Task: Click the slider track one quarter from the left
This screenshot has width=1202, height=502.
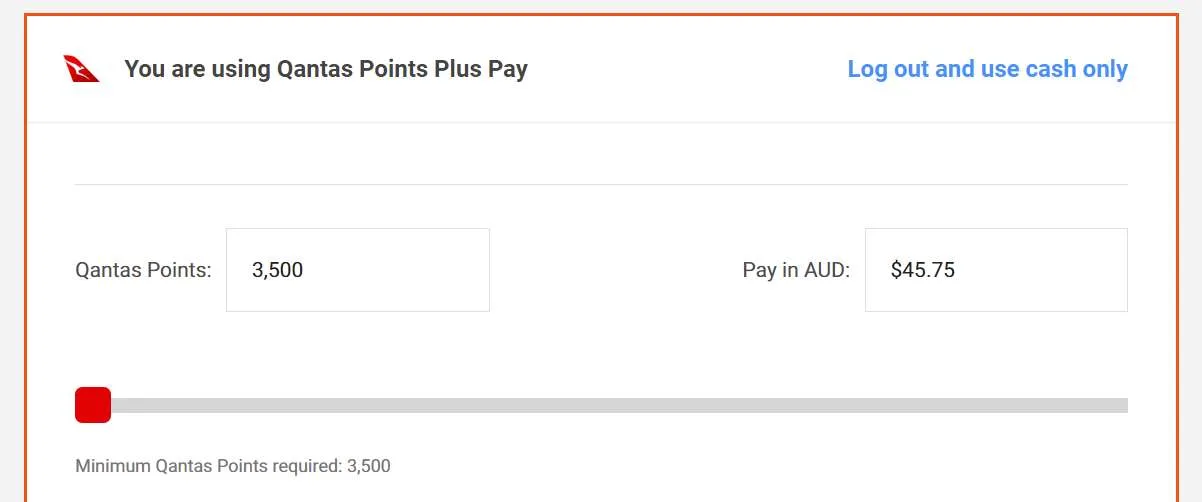Action: 339,405
